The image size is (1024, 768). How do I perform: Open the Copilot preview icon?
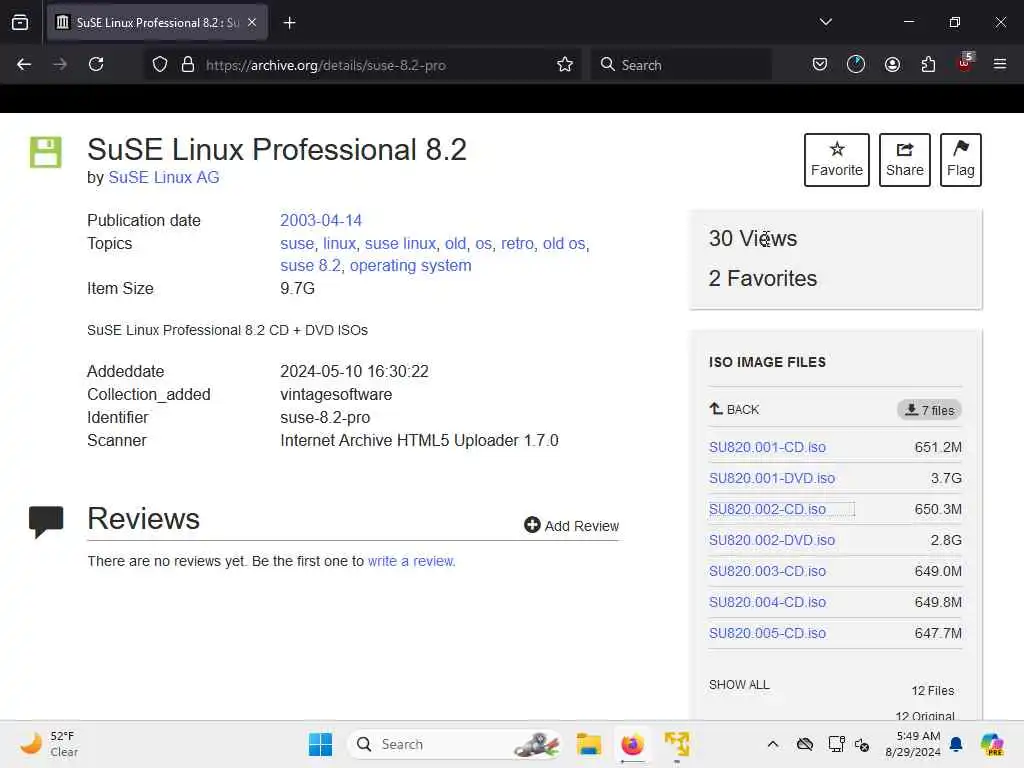992,744
